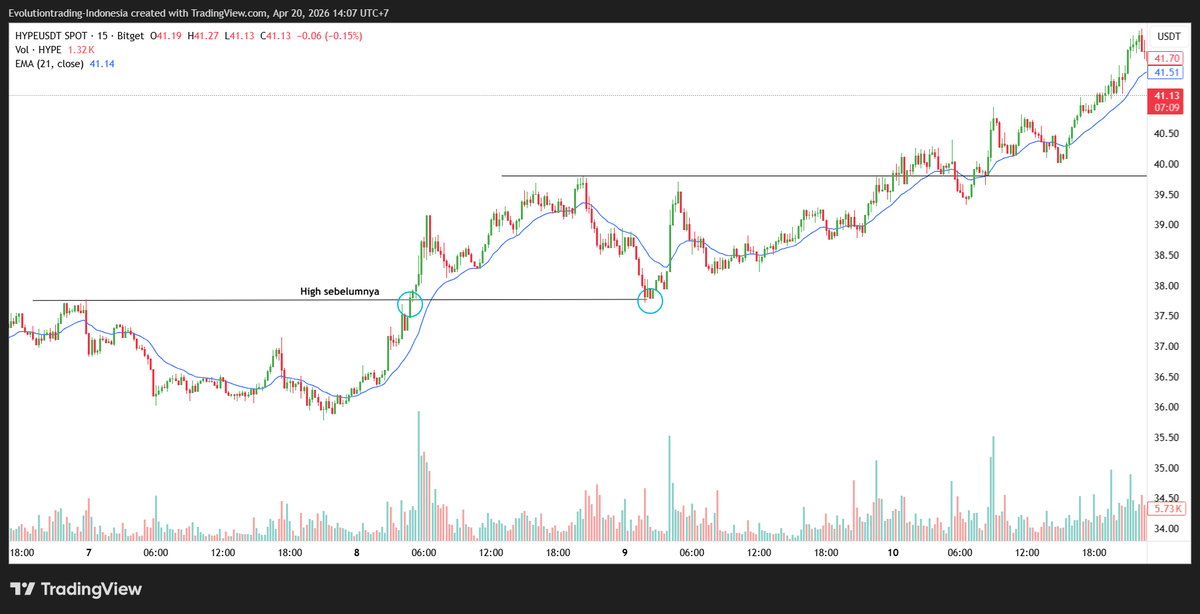Click the 40.00 price axis label
The image size is (1200, 614).
(x=1166, y=164)
